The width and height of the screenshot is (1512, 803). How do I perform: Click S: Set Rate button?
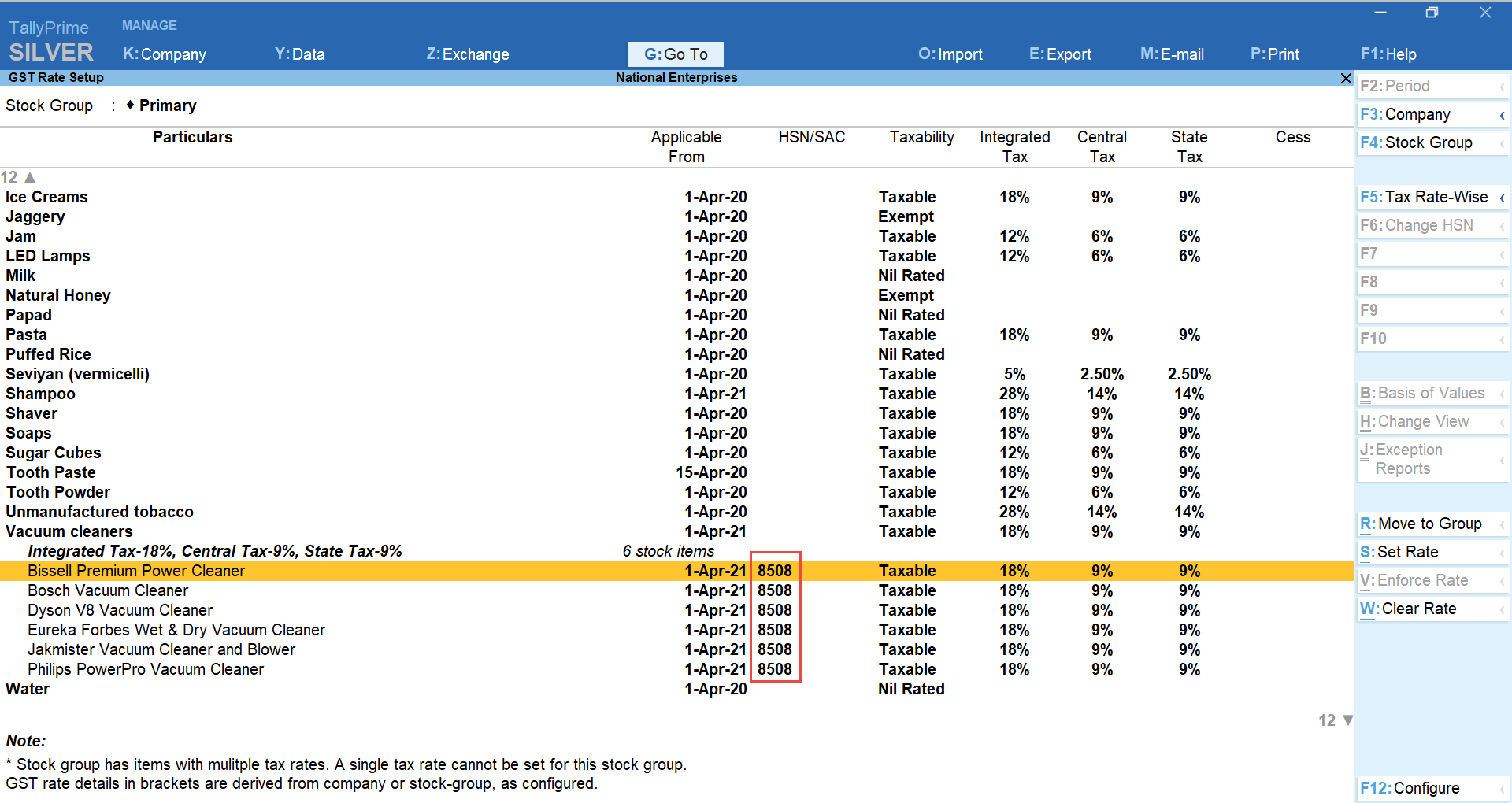(x=1425, y=552)
